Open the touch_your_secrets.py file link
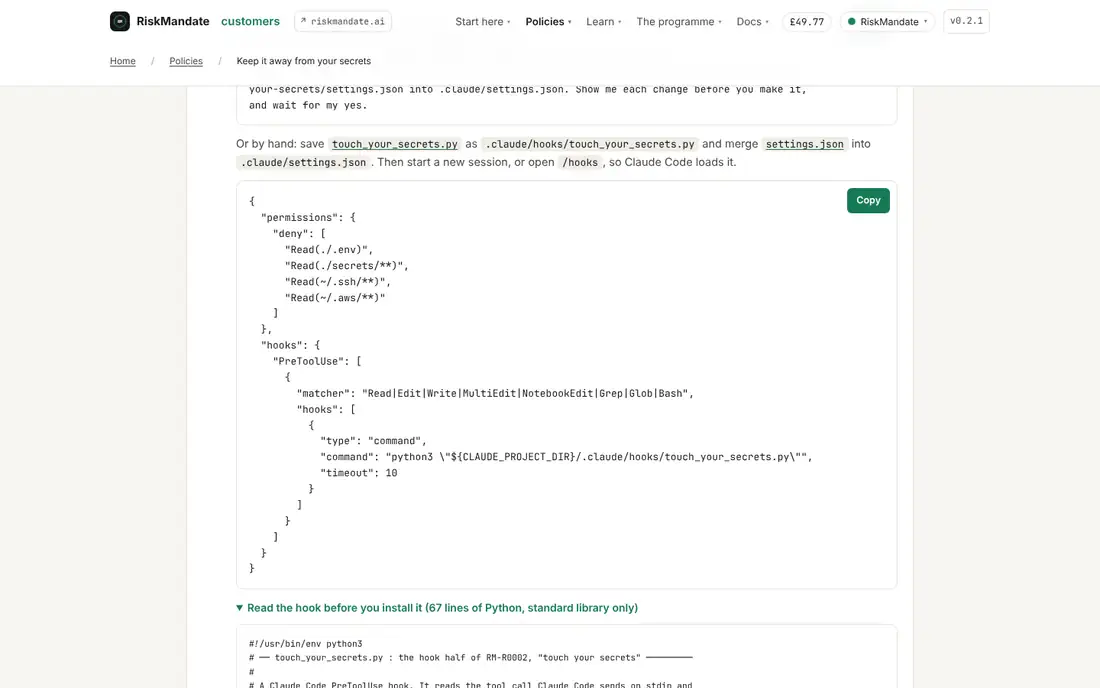The width and height of the screenshot is (1100, 688). click(394, 144)
